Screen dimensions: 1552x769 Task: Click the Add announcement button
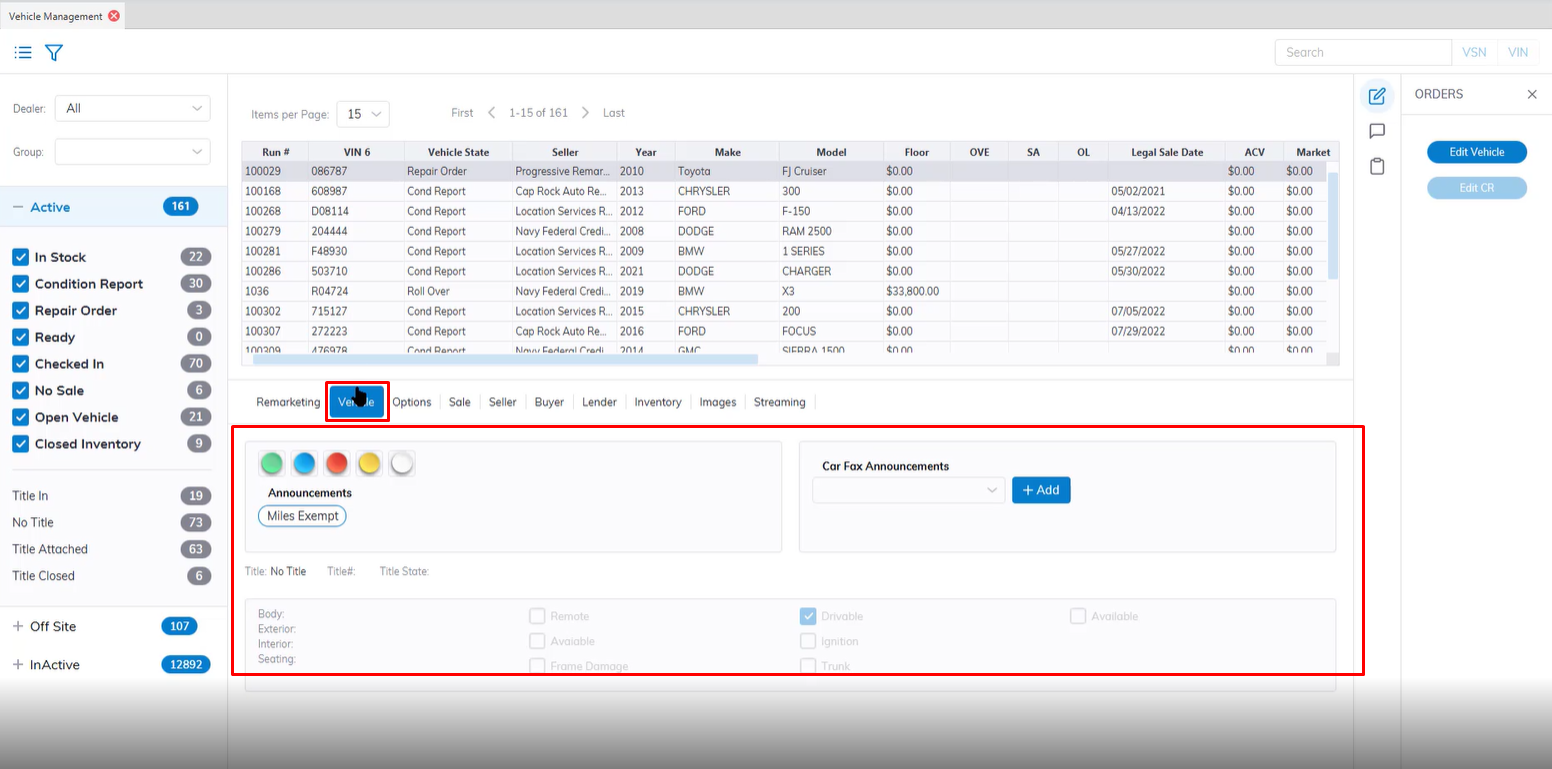(1041, 490)
